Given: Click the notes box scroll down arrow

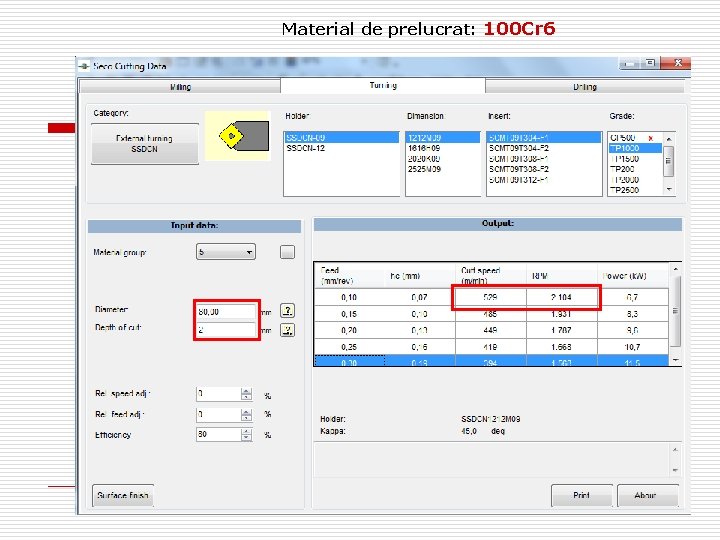Looking at the screenshot, I should (x=675, y=470).
